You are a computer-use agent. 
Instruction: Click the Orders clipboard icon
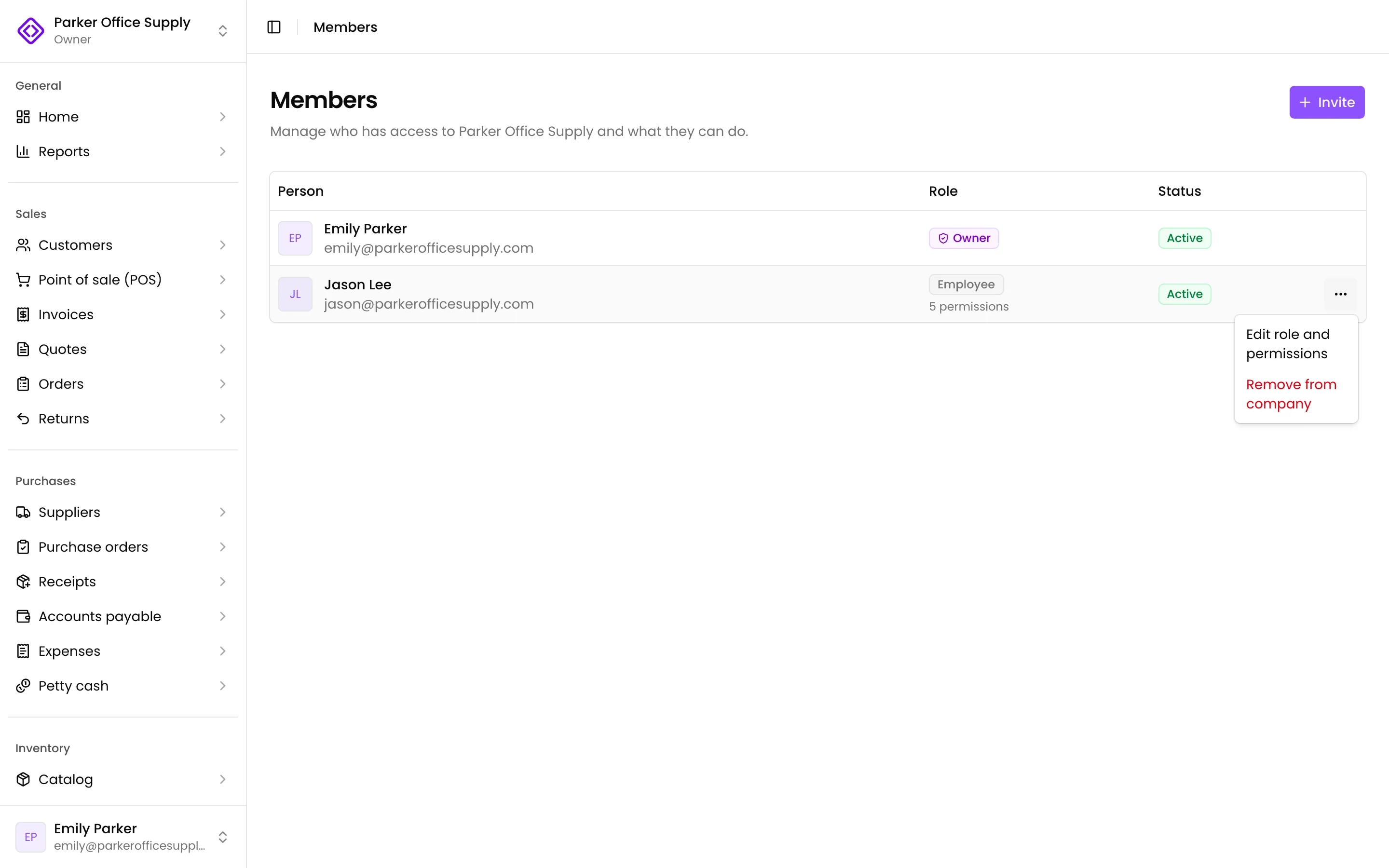[23, 384]
